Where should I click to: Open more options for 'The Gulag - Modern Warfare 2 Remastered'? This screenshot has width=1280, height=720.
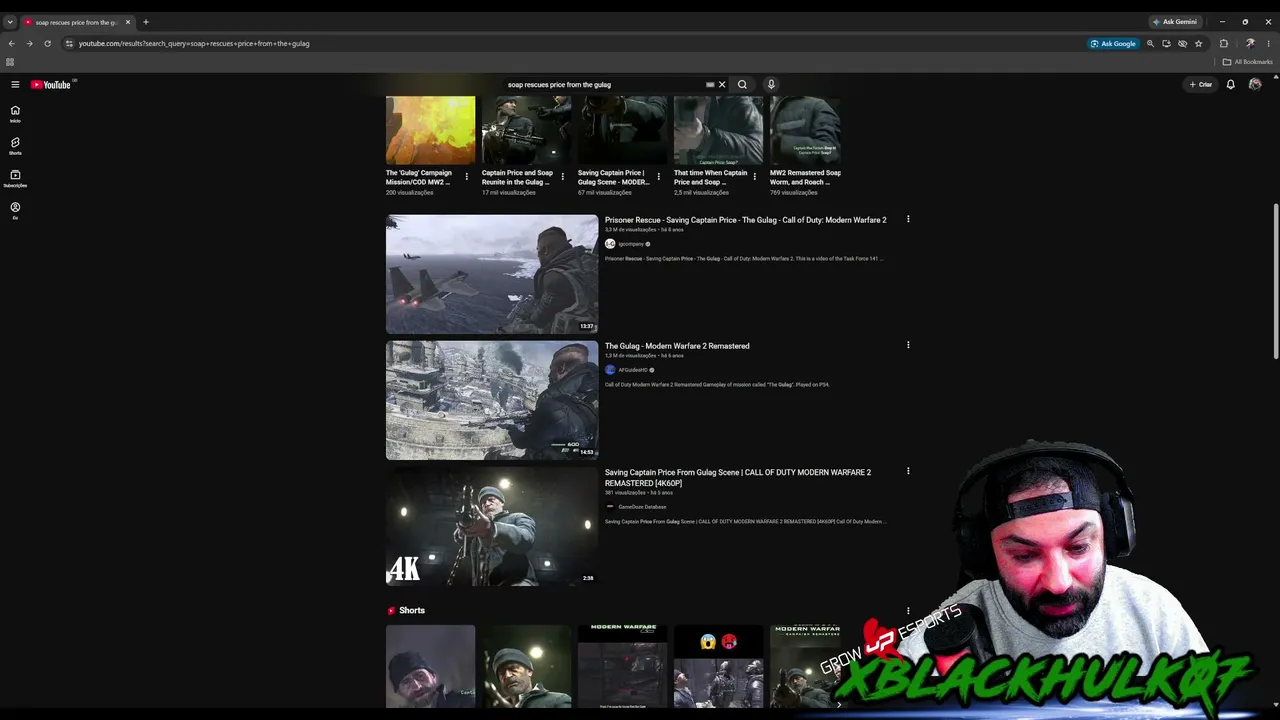tap(908, 345)
